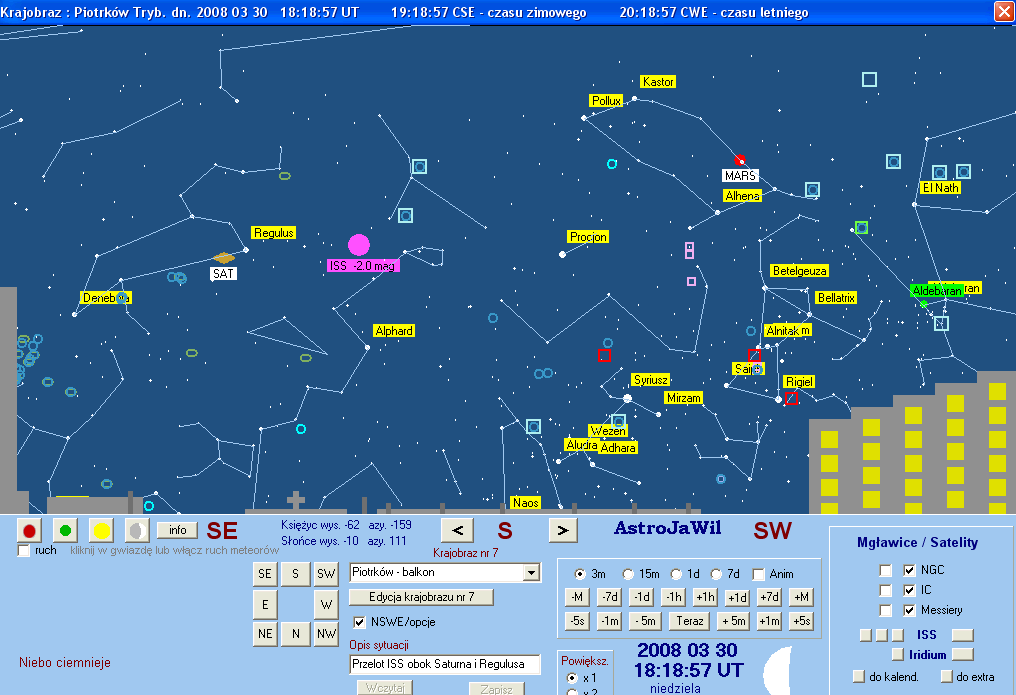This screenshot has height=695, width=1016.
Task: Close the Krajobraz window
Action: coord(1004,12)
